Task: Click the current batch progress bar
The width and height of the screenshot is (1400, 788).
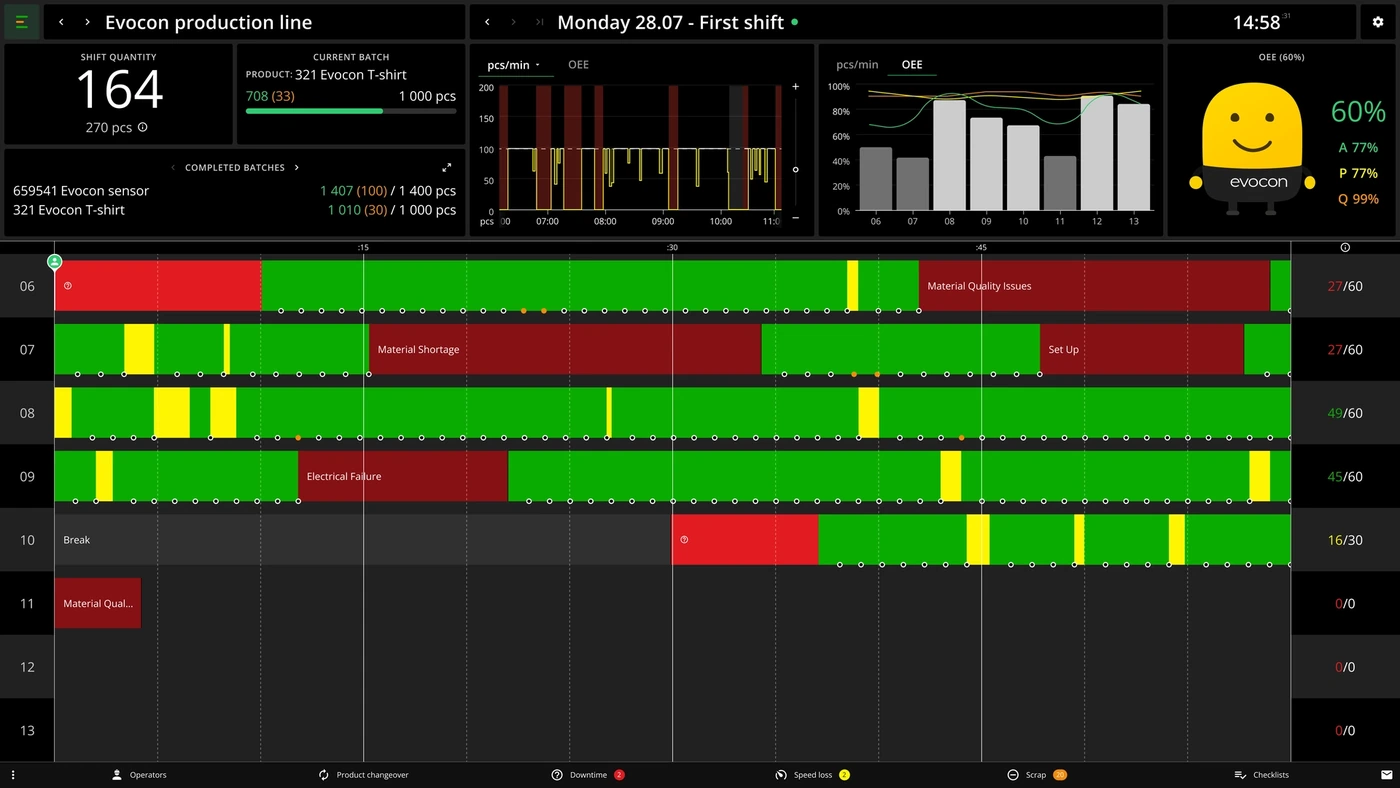Action: [x=351, y=111]
